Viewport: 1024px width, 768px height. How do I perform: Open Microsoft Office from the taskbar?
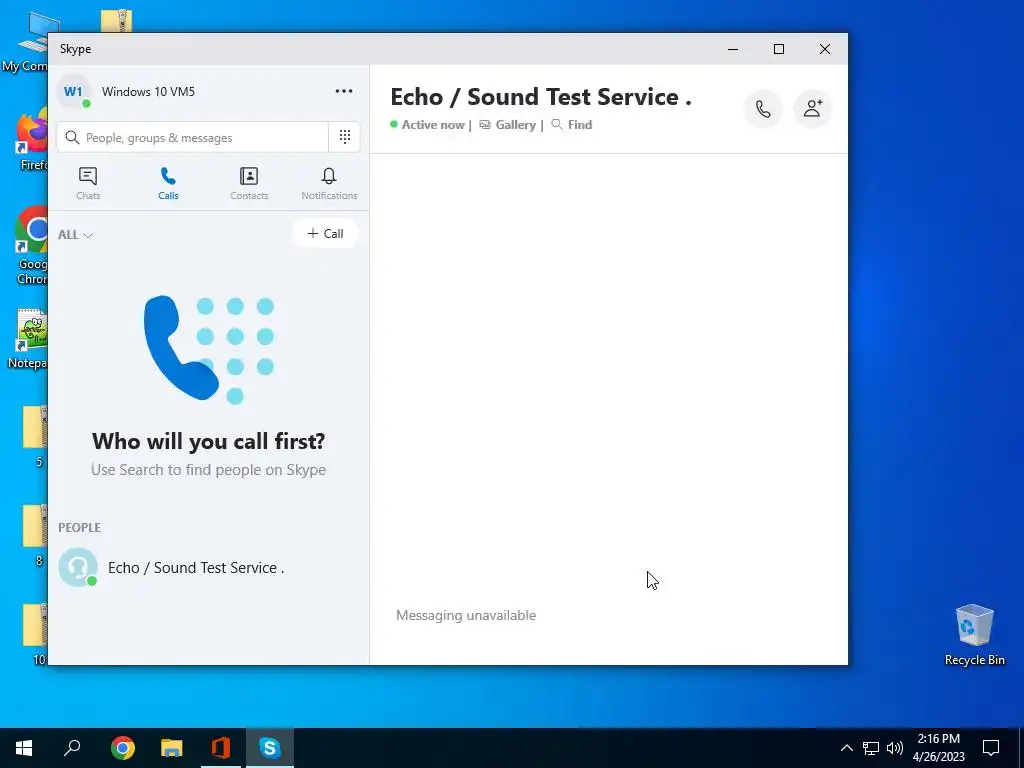tap(221, 748)
